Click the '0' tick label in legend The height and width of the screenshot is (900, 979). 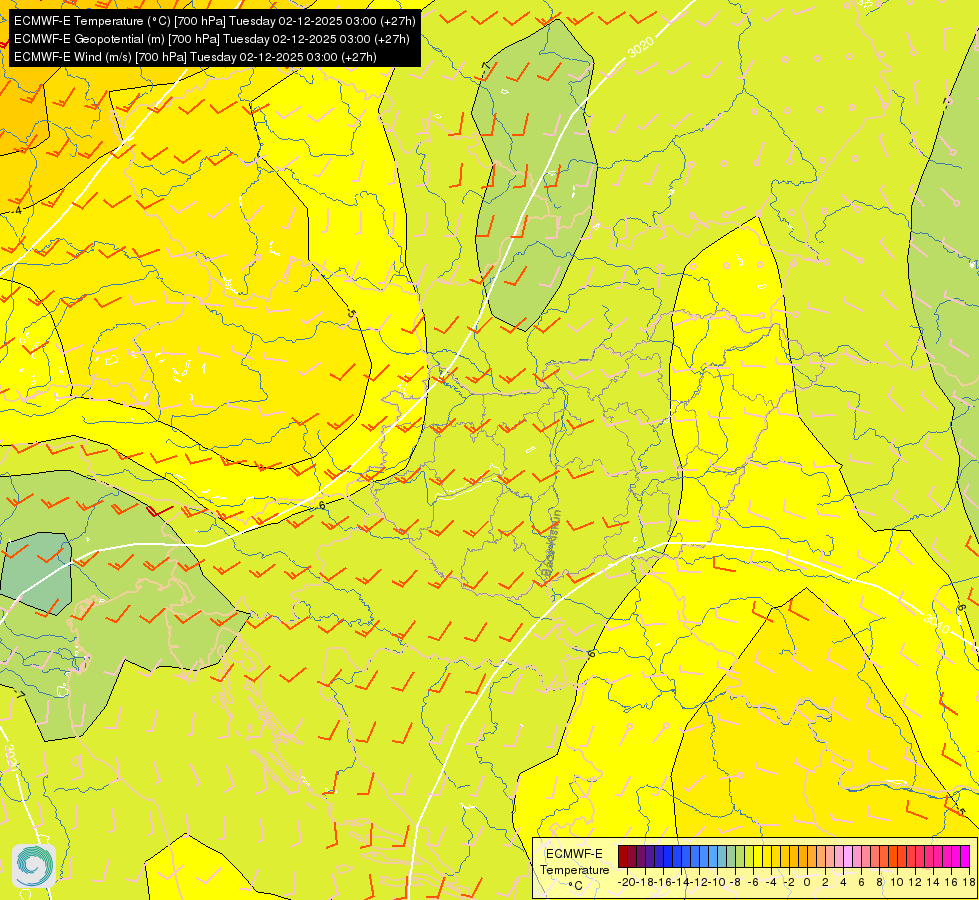point(807,883)
